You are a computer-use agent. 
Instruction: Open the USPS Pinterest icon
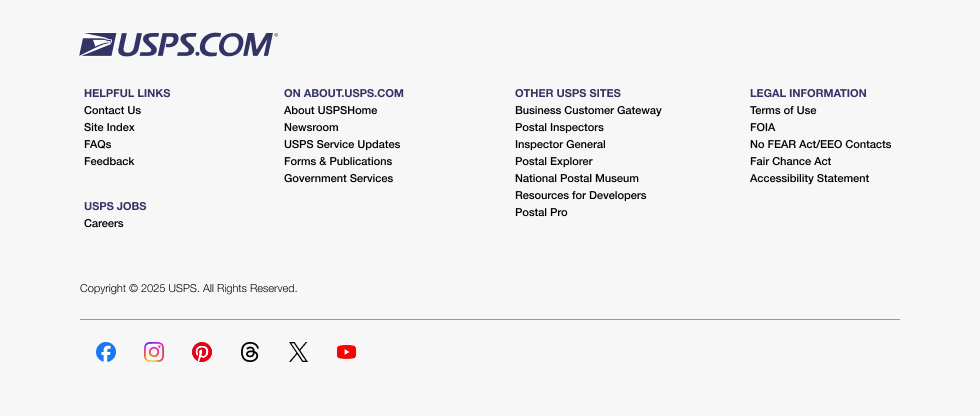(x=202, y=352)
